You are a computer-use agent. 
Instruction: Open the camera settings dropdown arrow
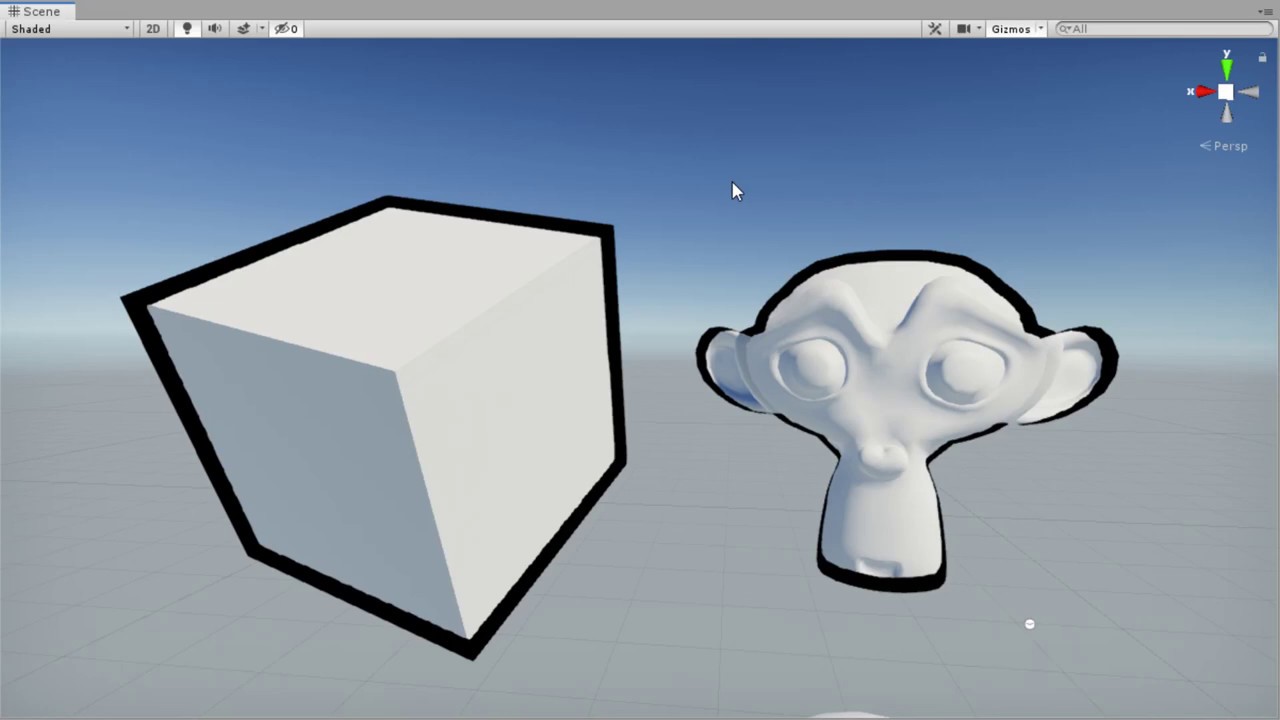point(979,29)
